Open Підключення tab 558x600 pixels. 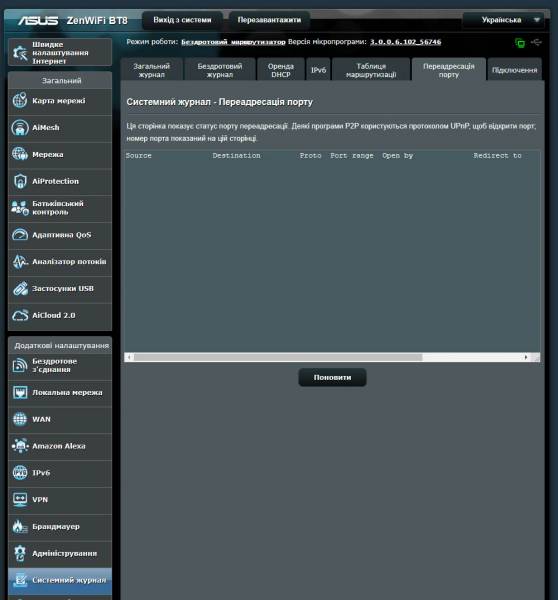point(515,70)
